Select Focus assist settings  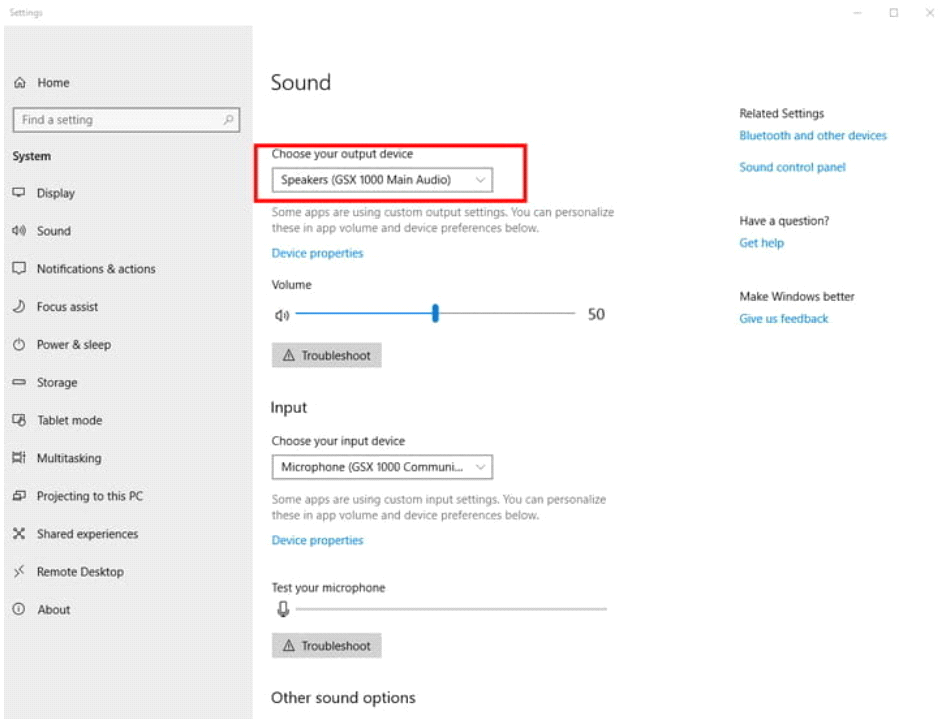[66, 306]
